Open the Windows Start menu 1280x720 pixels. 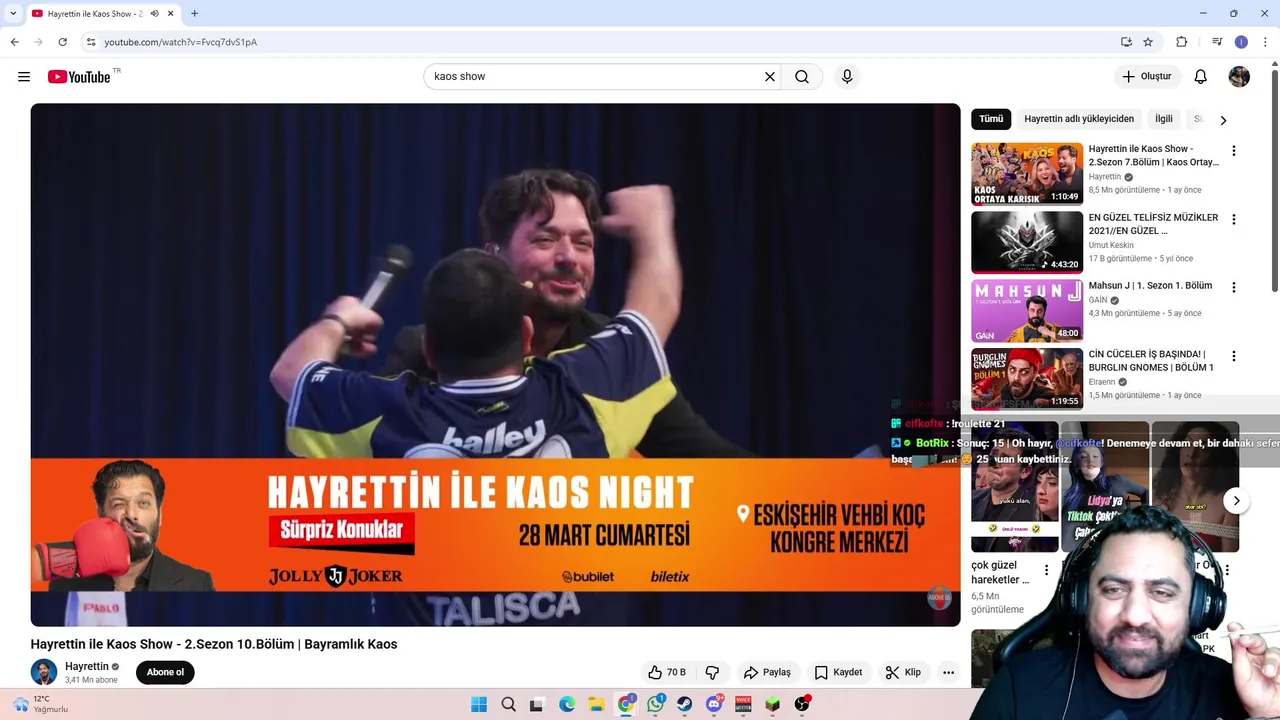tap(479, 705)
